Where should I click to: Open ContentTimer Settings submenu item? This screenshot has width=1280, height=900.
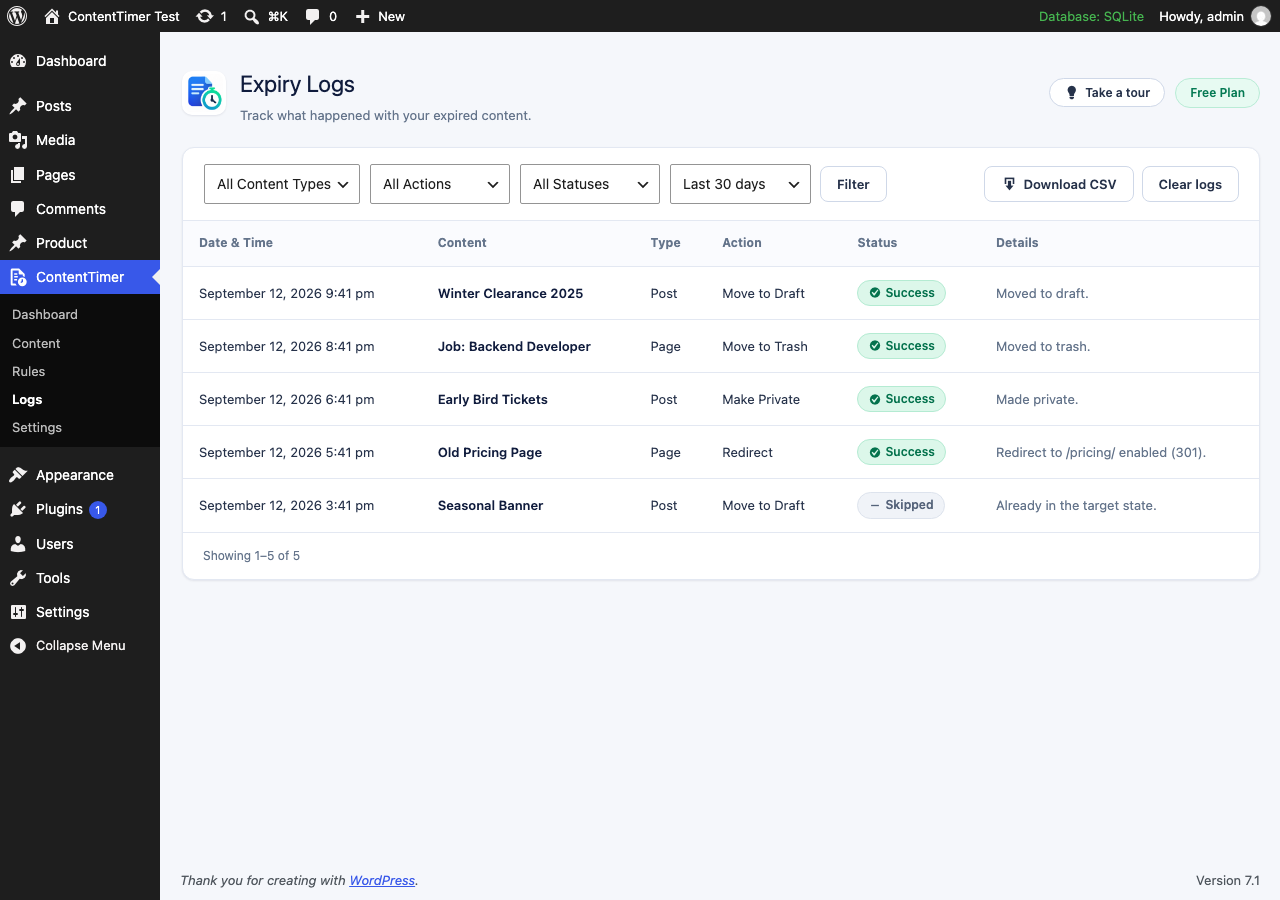pyautogui.click(x=37, y=427)
